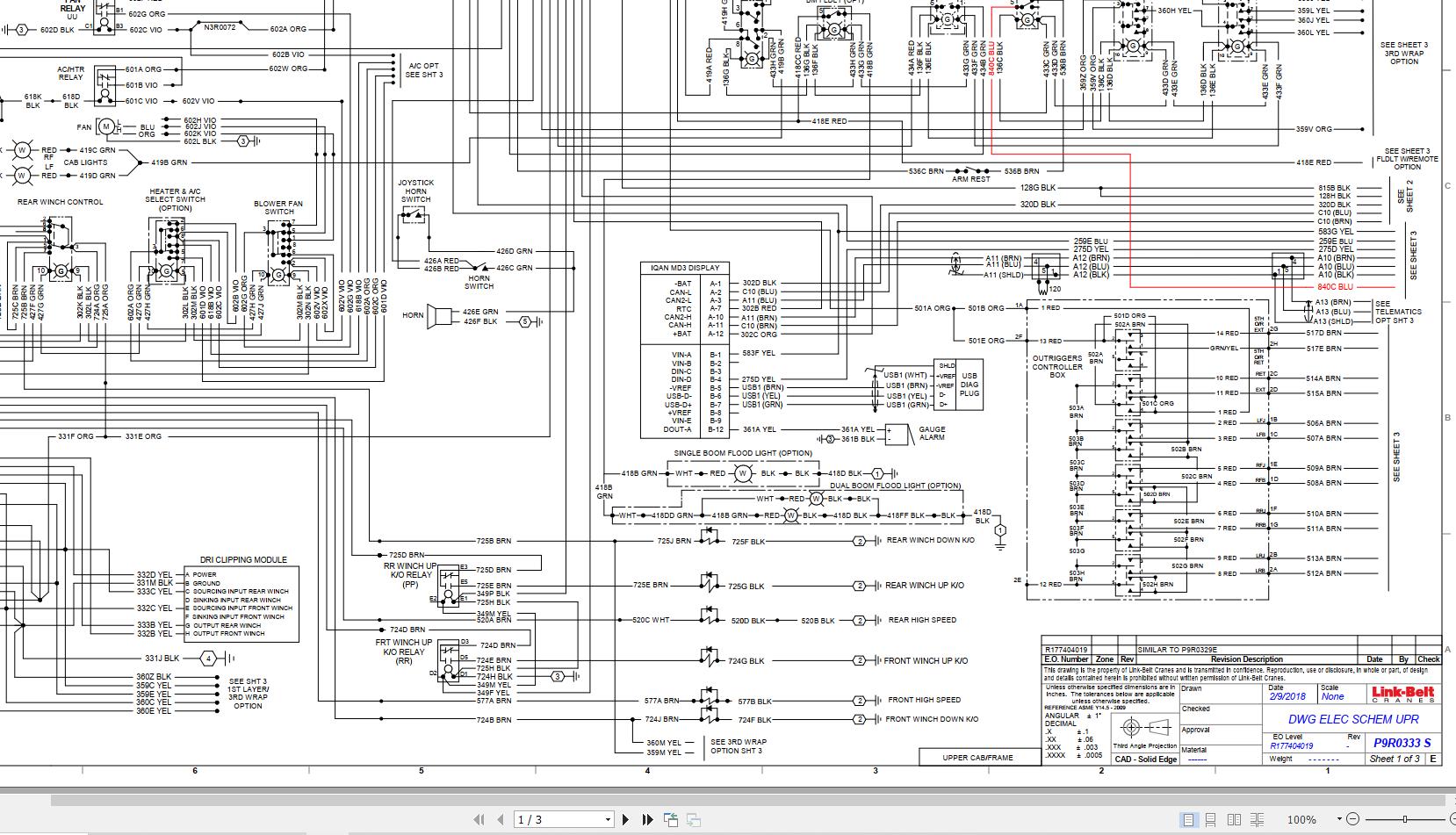Click the 100% zoom value
This screenshot has width=1456, height=835.
tap(1301, 819)
